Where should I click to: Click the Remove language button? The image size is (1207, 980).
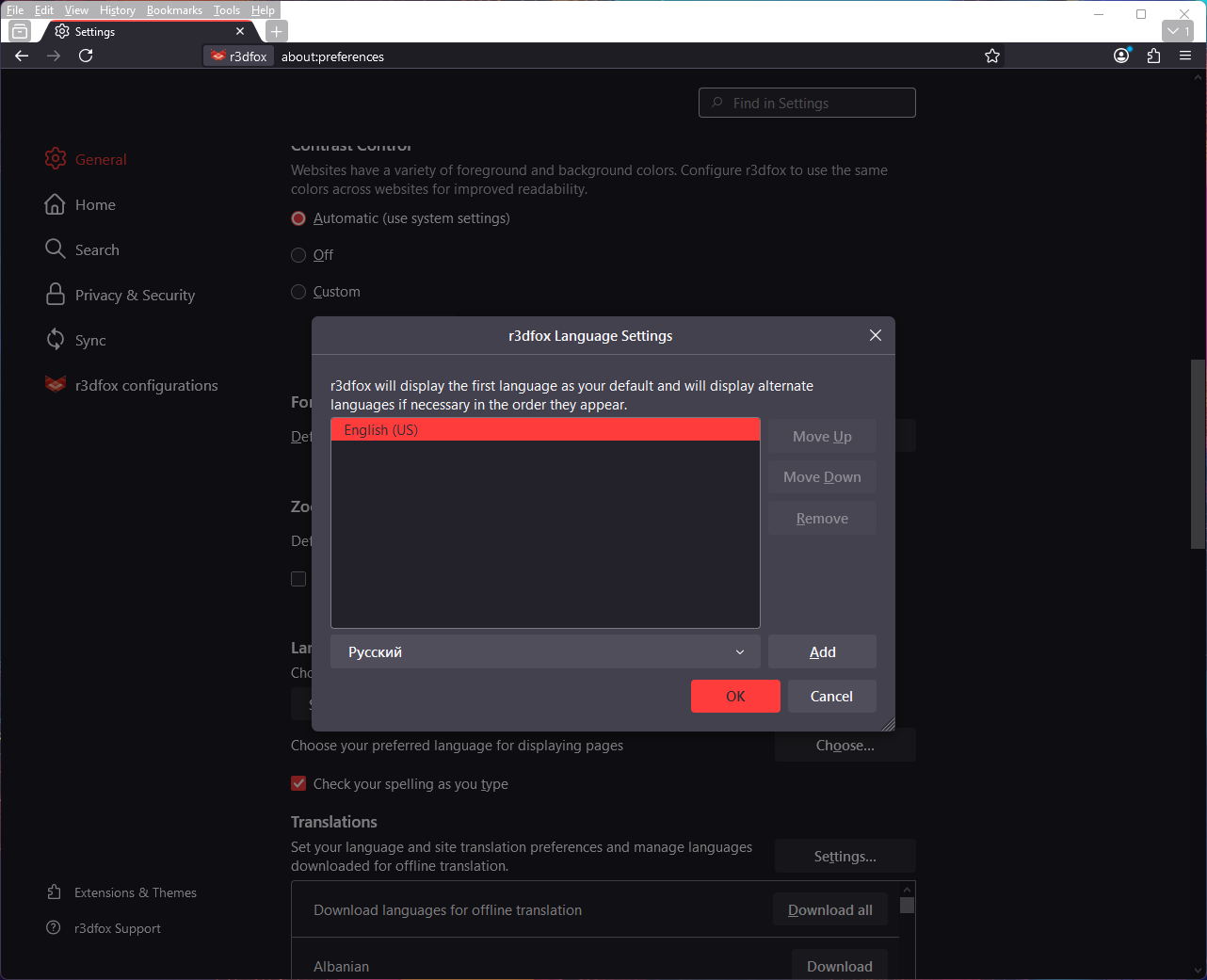(822, 518)
